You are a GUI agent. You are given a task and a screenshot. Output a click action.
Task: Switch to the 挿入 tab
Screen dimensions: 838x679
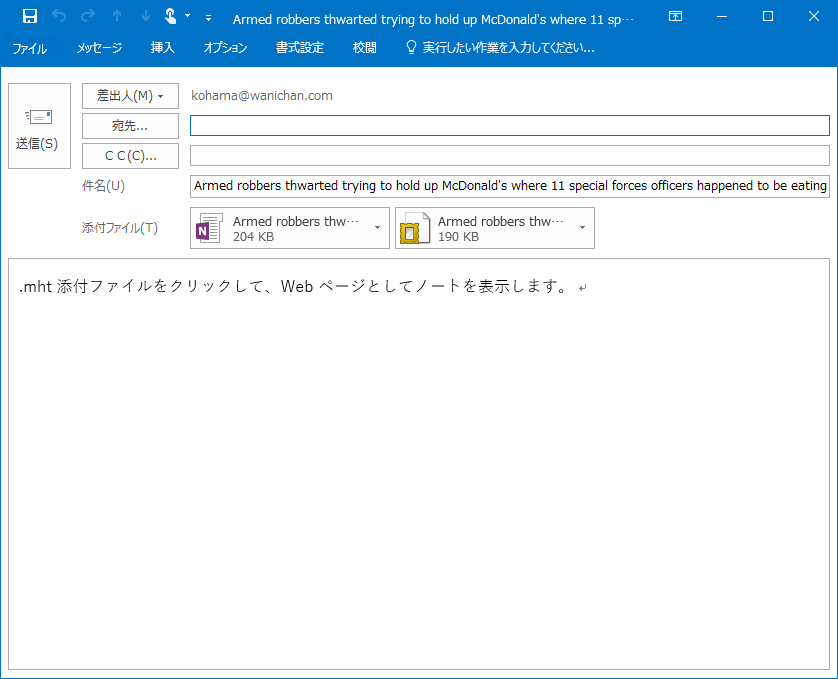162,48
